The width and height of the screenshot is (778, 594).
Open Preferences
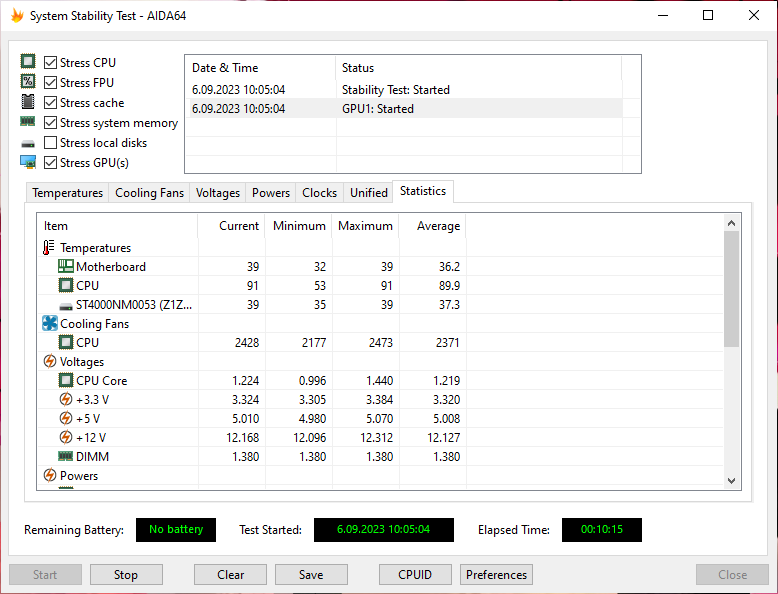(496, 575)
